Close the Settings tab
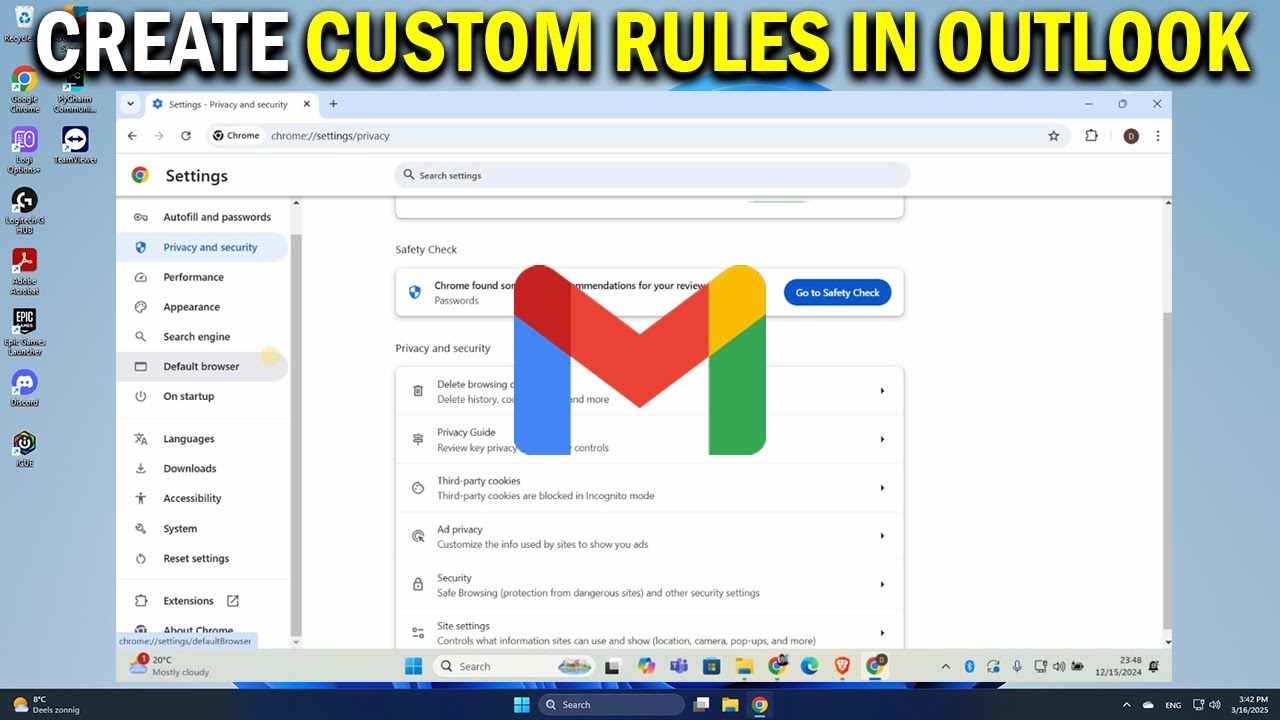The width and height of the screenshot is (1280, 720). click(x=307, y=104)
